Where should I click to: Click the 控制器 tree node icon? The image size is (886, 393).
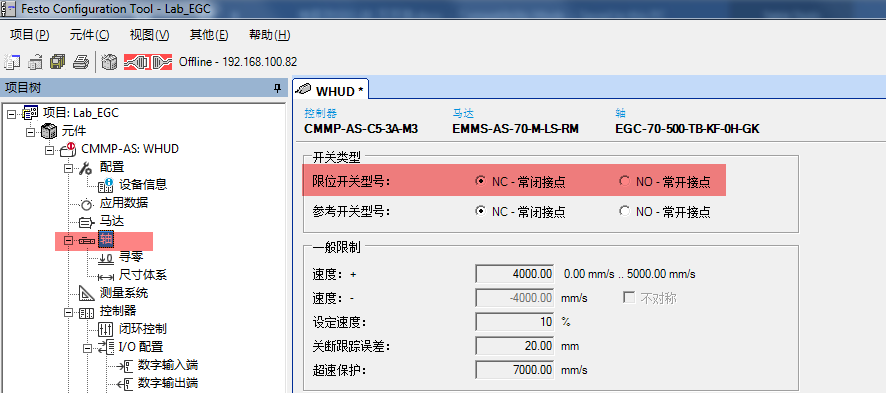(87, 312)
